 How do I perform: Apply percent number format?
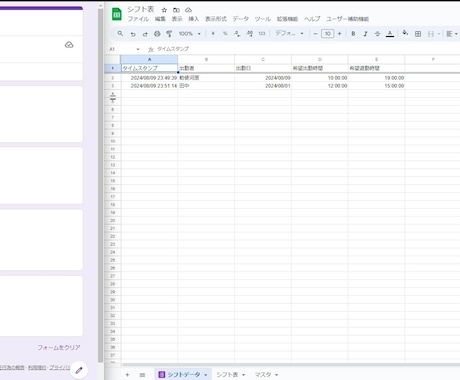tap(225, 34)
